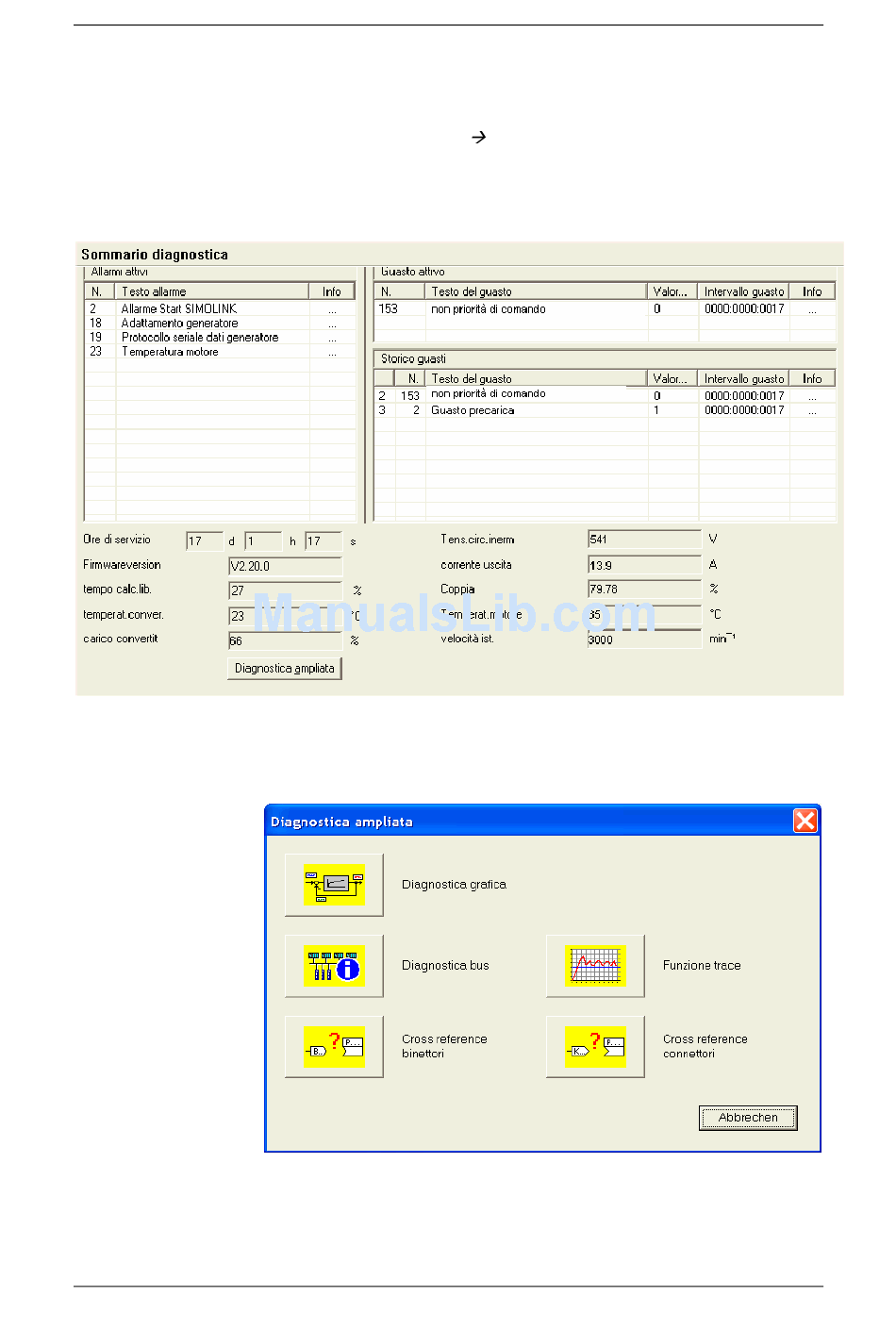Show info for active fault 153
The width and height of the screenshot is (896, 1329).
(x=812, y=309)
